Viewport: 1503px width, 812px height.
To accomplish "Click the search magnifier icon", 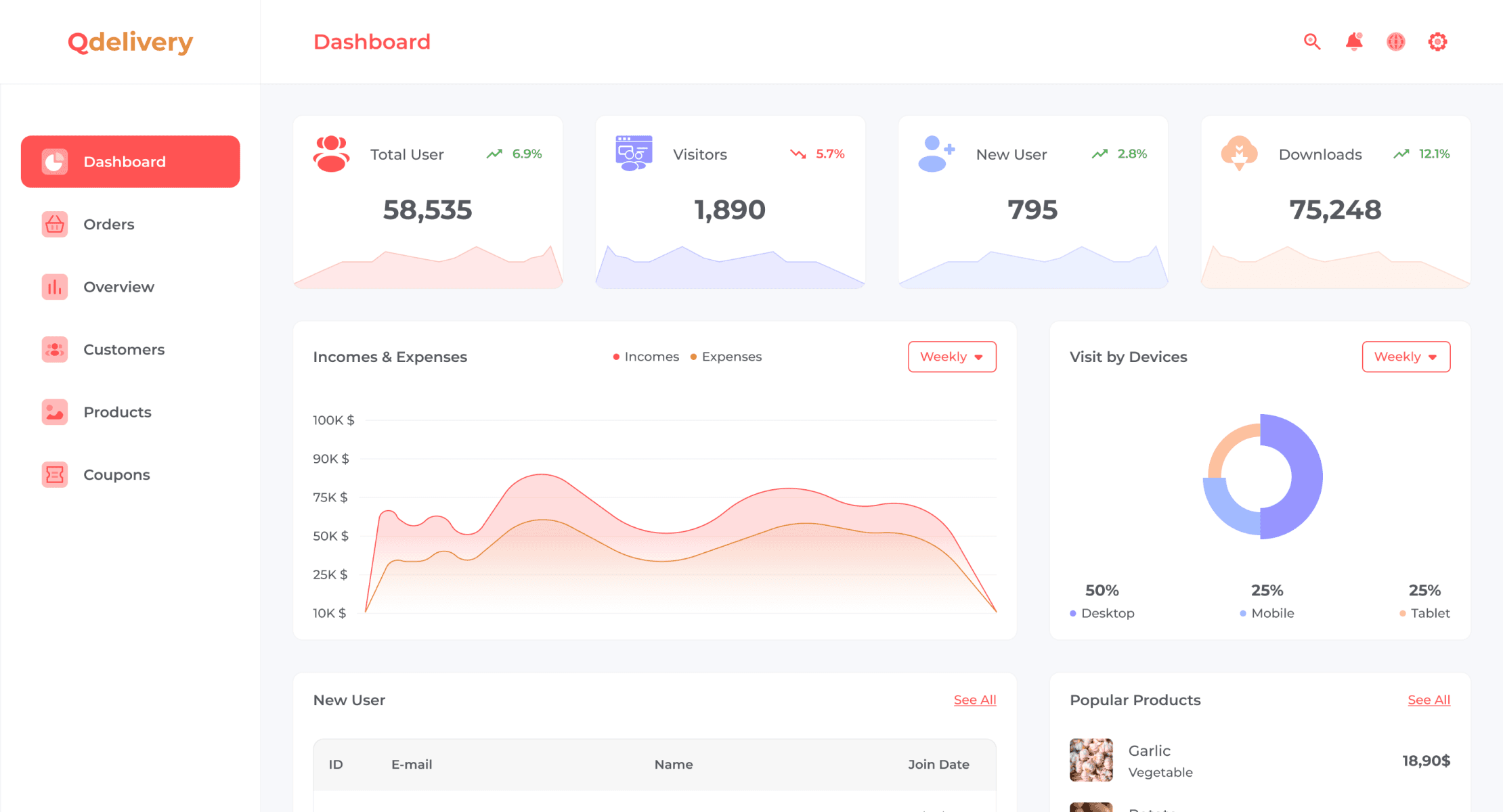I will (x=1312, y=41).
